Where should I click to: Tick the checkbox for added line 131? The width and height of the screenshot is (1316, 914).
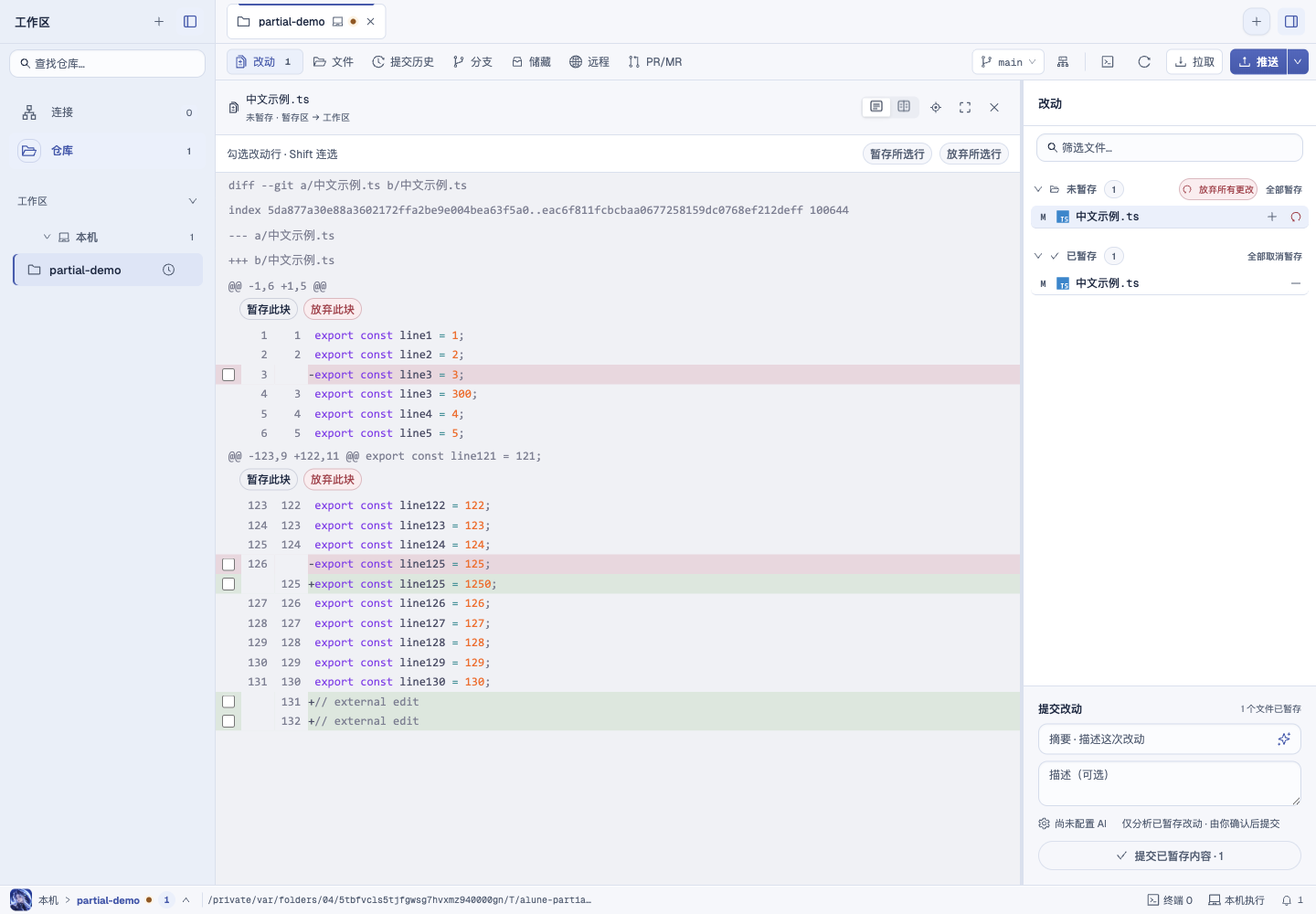pyautogui.click(x=228, y=702)
